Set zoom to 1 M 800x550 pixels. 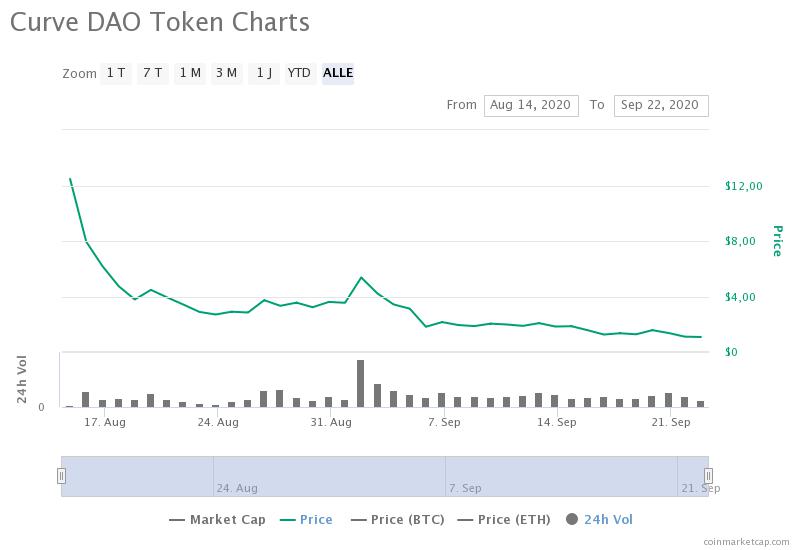(189, 73)
